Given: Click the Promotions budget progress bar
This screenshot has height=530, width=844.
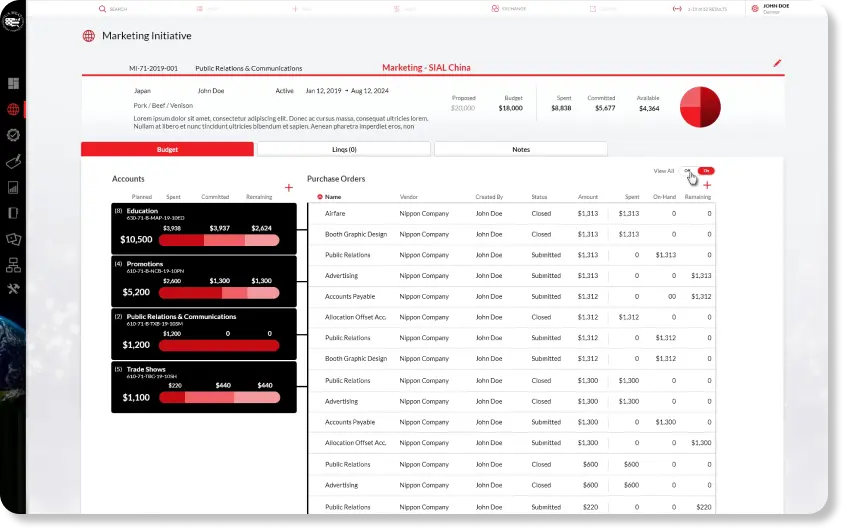Looking at the screenshot, I should click(x=219, y=292).
